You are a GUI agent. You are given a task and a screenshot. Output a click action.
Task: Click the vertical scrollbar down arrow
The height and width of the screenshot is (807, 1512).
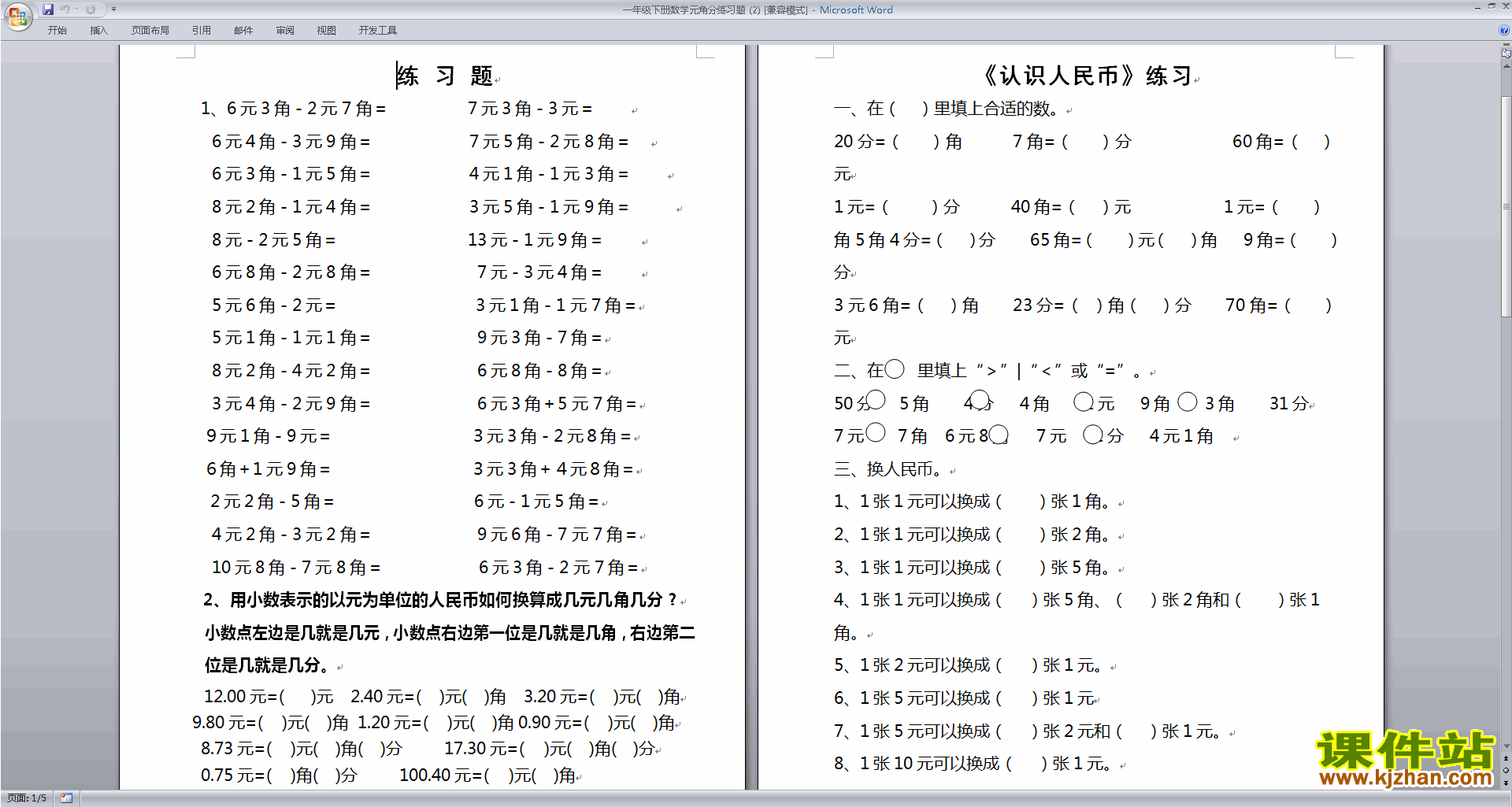click(1506, 746)
